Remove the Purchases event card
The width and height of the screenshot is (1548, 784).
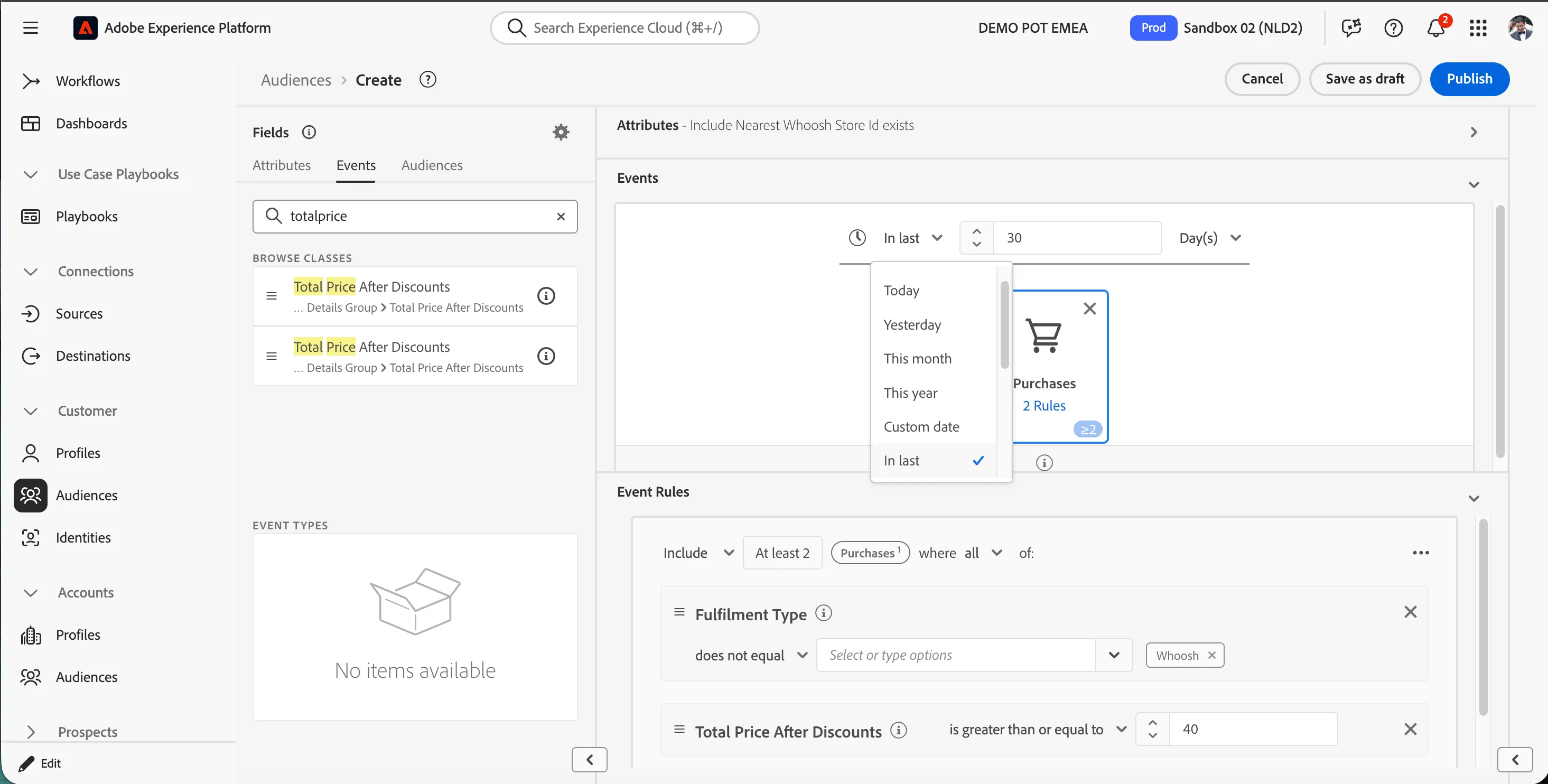tap(1089, 309)
